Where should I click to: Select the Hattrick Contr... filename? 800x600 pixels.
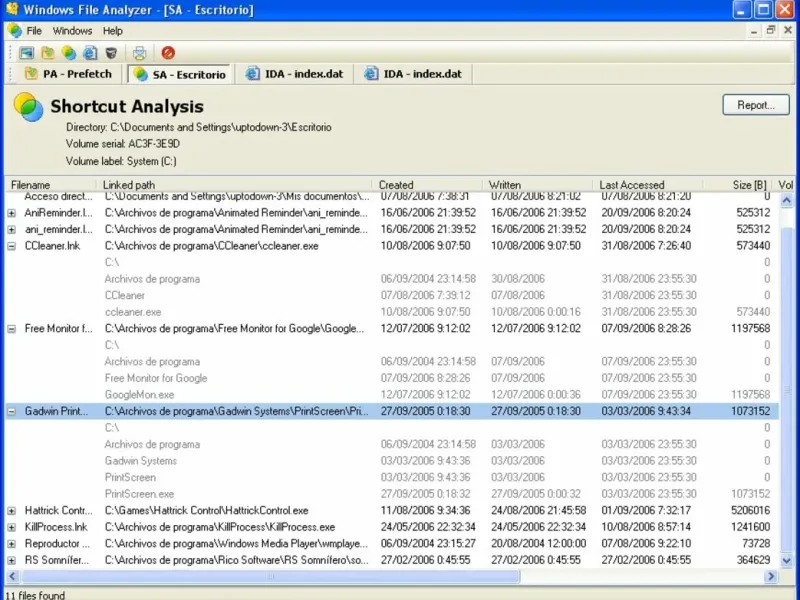tap(59, 511)
